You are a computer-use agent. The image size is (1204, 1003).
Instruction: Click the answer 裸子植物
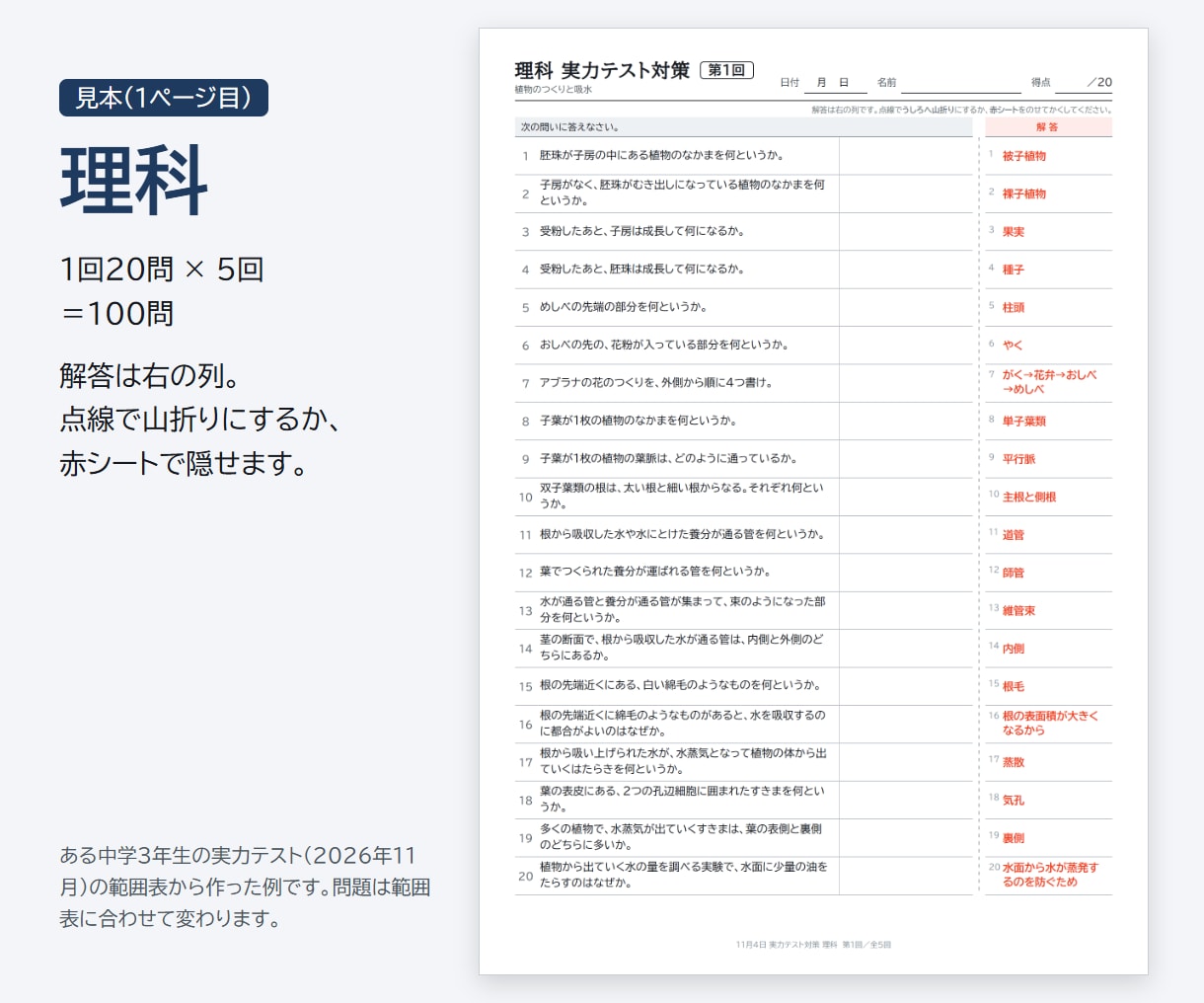point(1024,194)
